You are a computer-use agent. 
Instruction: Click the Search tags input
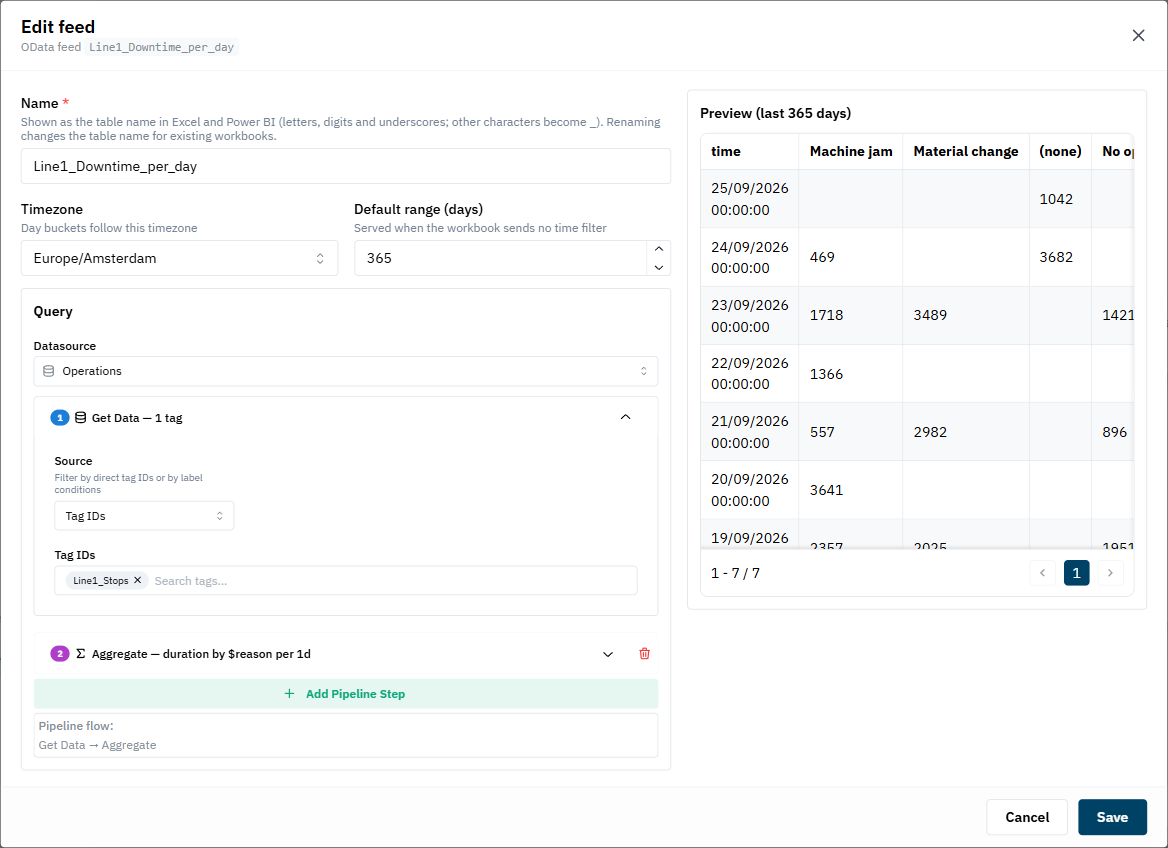pos(393,580)
